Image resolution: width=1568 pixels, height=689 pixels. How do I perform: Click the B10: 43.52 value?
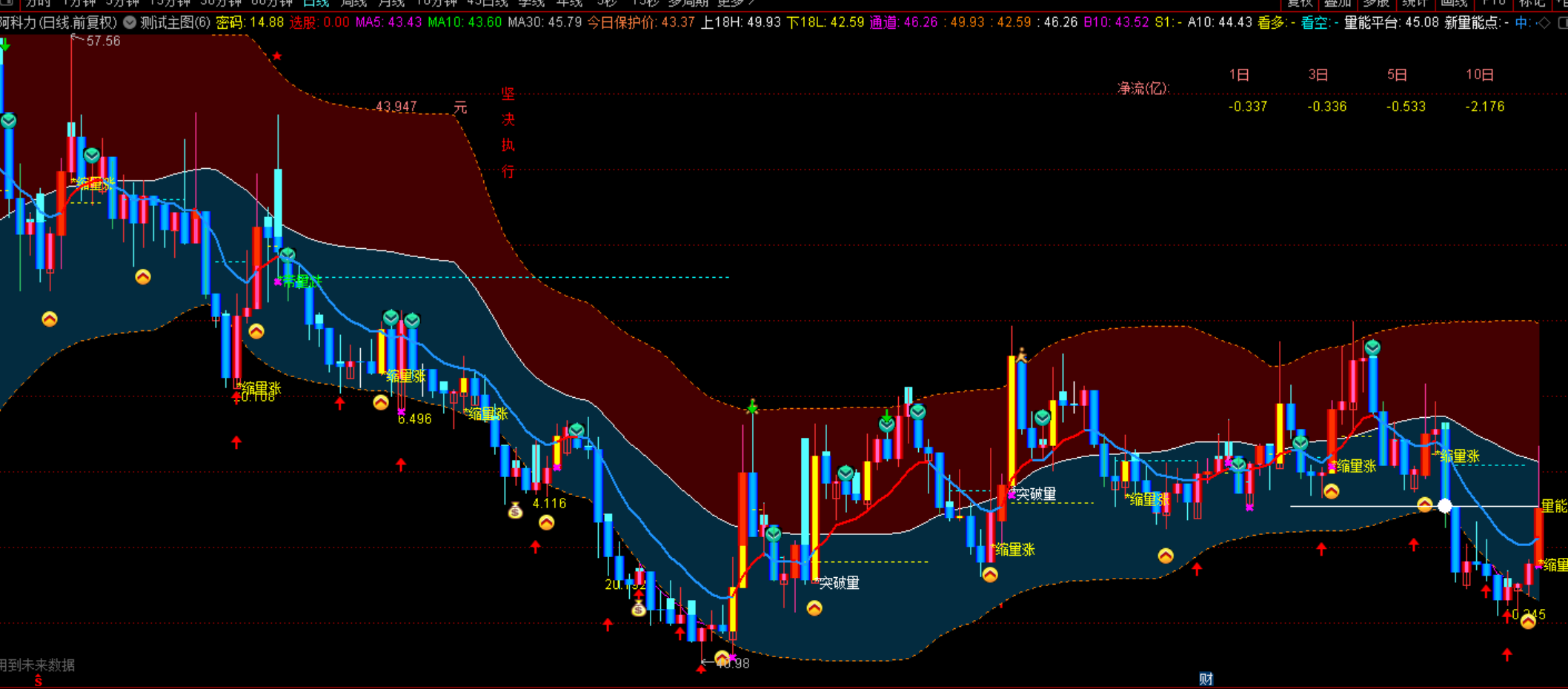coord(1116,22)
